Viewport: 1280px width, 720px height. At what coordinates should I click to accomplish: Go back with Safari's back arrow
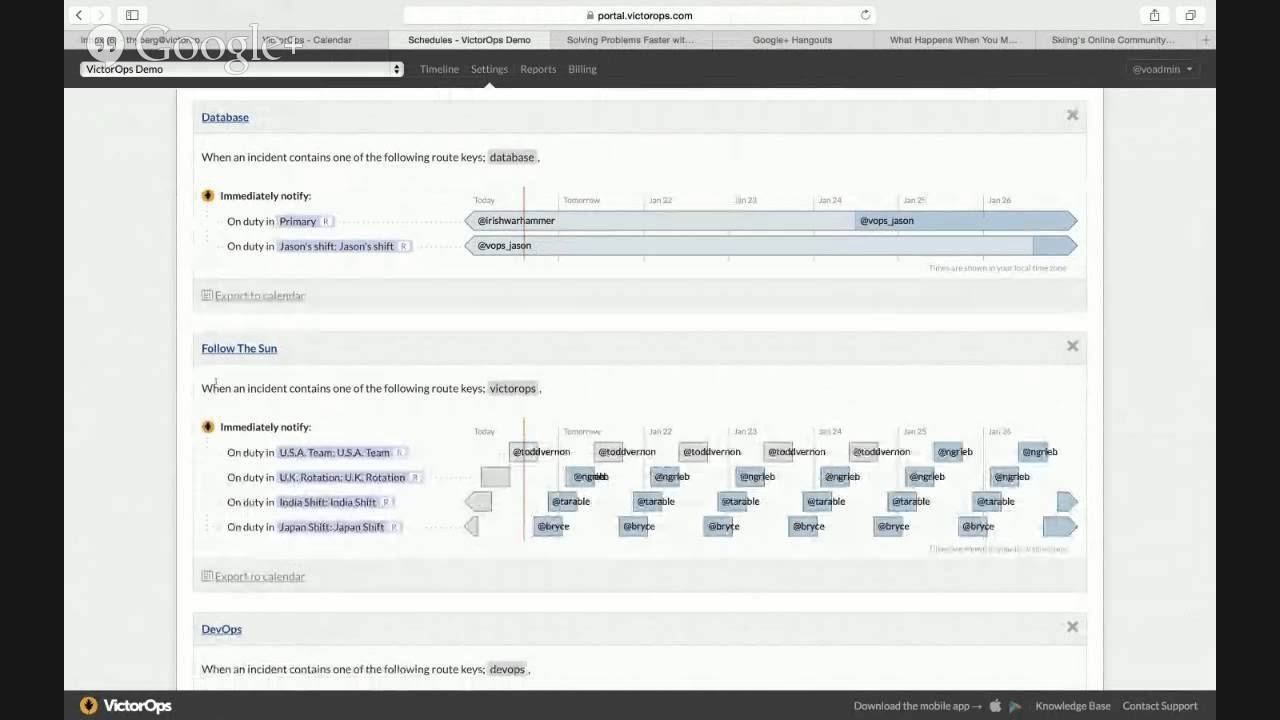(x=79, y=15)
